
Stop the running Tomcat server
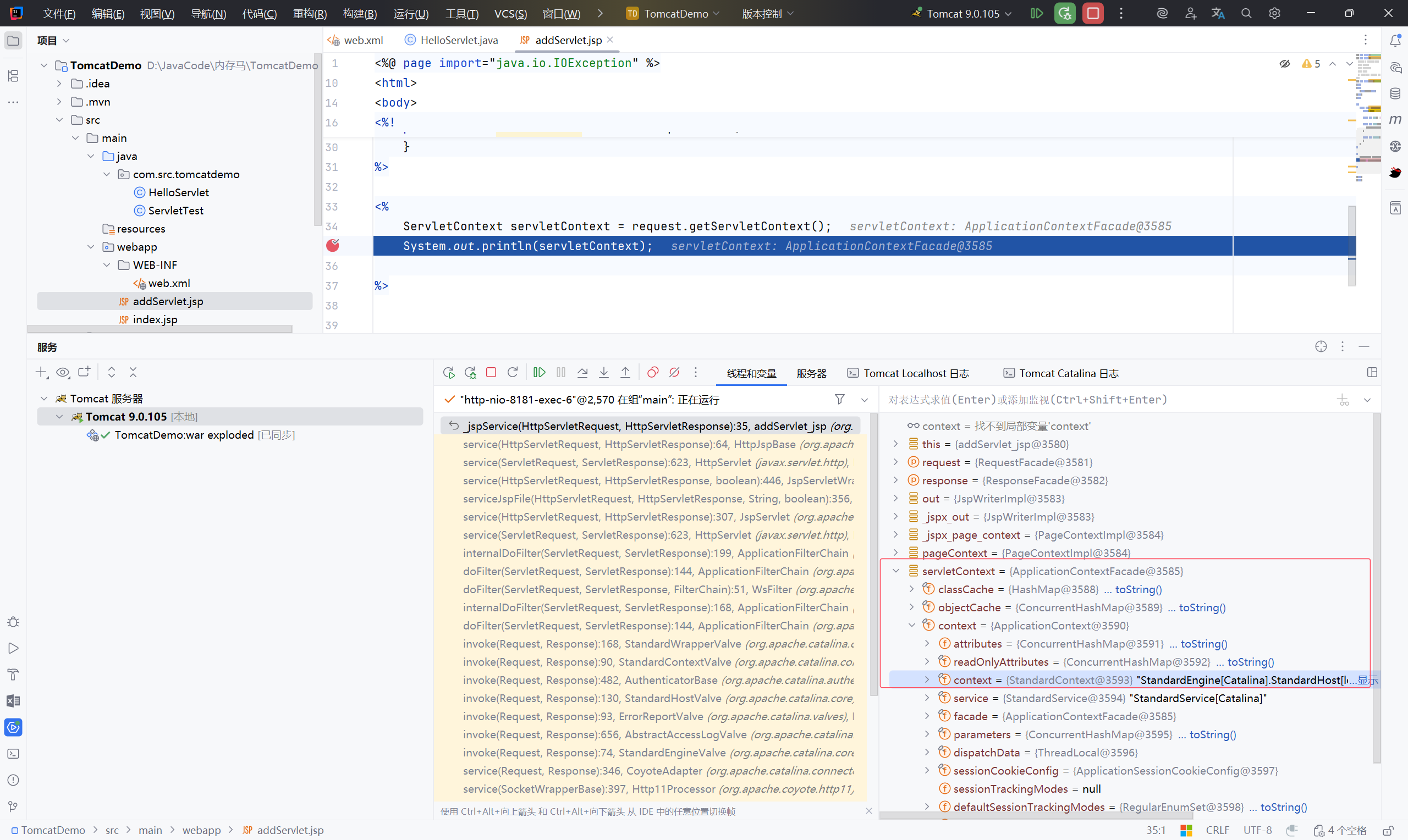1093,13
